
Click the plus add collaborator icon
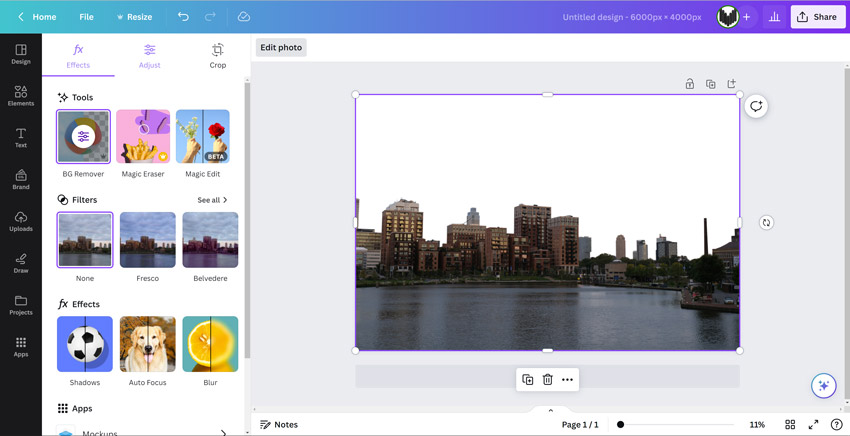pos(746,17)
